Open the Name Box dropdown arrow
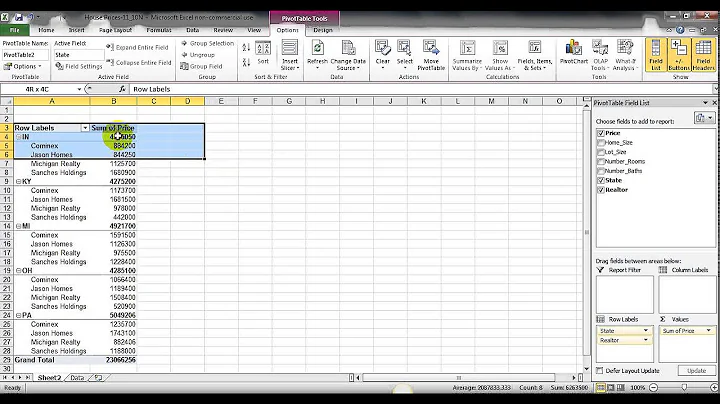 tap(79, 89)
